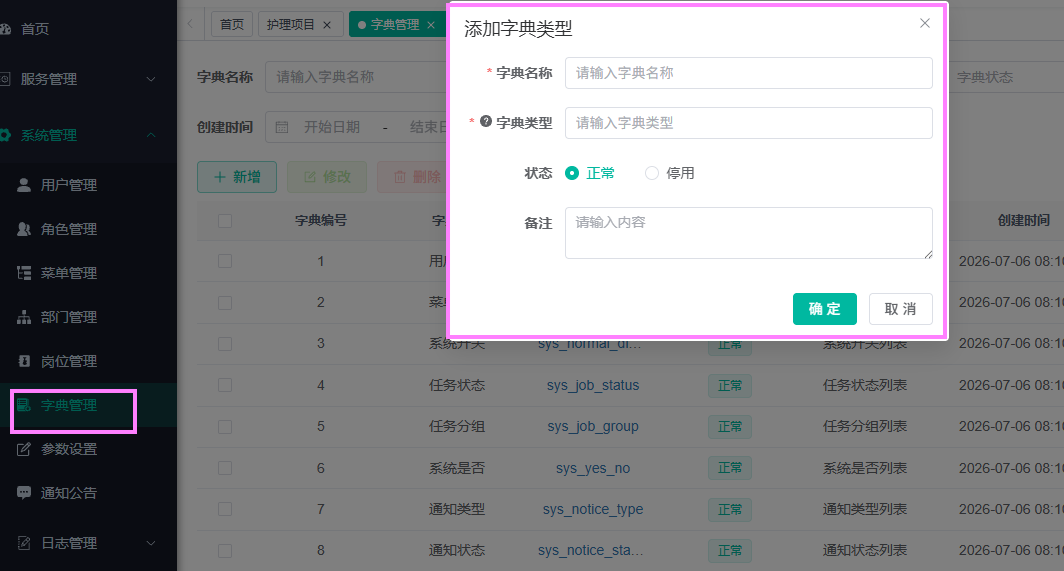This screenshot has width=1064, height=571.
Task: Click the 确定 confirm button
Action: [x=824, y=309]
